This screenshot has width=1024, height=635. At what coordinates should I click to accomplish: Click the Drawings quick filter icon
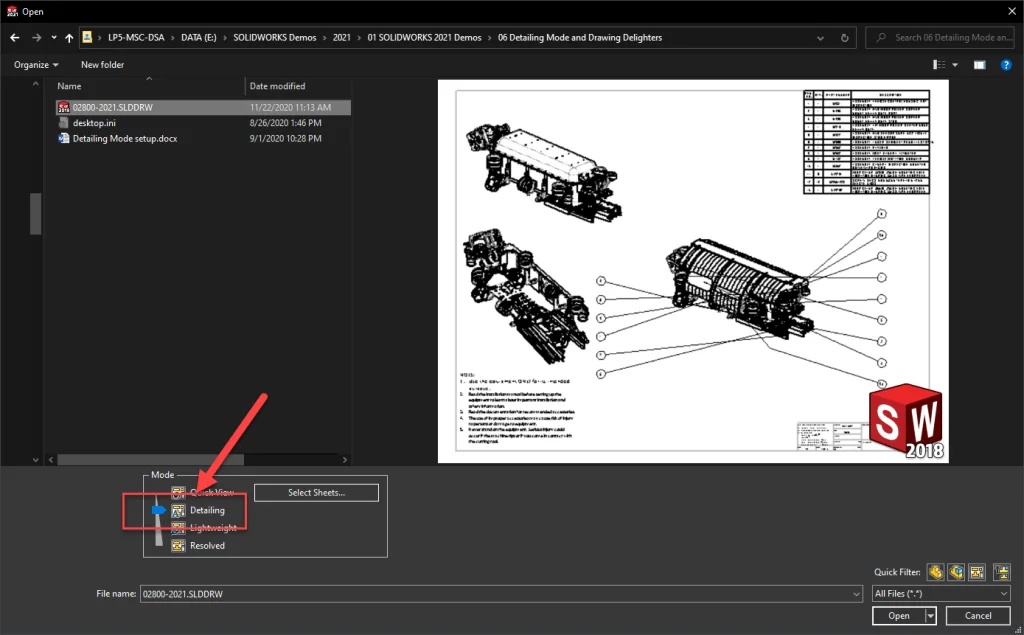pyautogui.click(x=978, y=572)
